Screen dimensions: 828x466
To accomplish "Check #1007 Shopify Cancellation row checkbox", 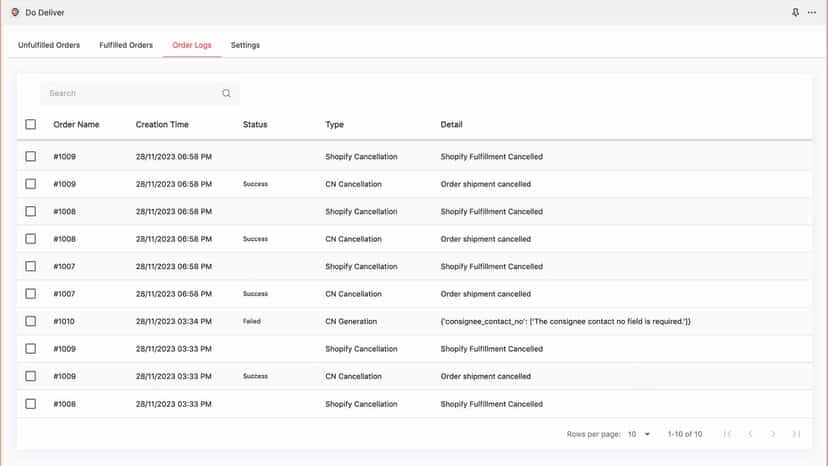I will coord(31,266).
